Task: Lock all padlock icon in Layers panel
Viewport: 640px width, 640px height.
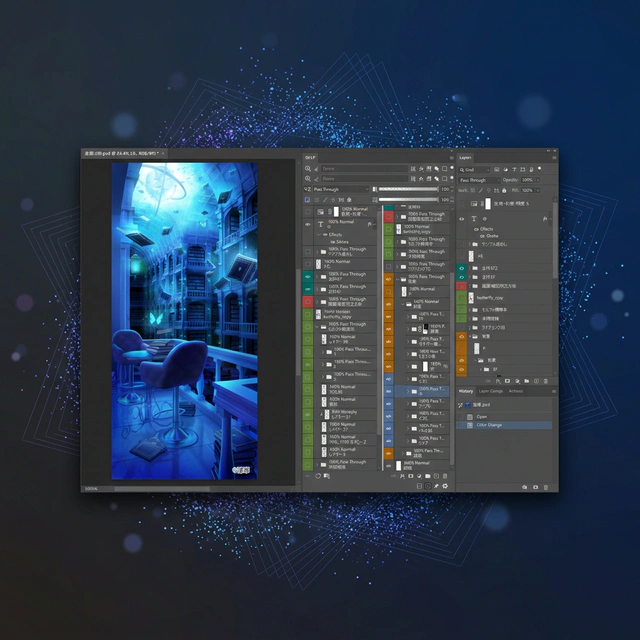Action: (504, 190)
